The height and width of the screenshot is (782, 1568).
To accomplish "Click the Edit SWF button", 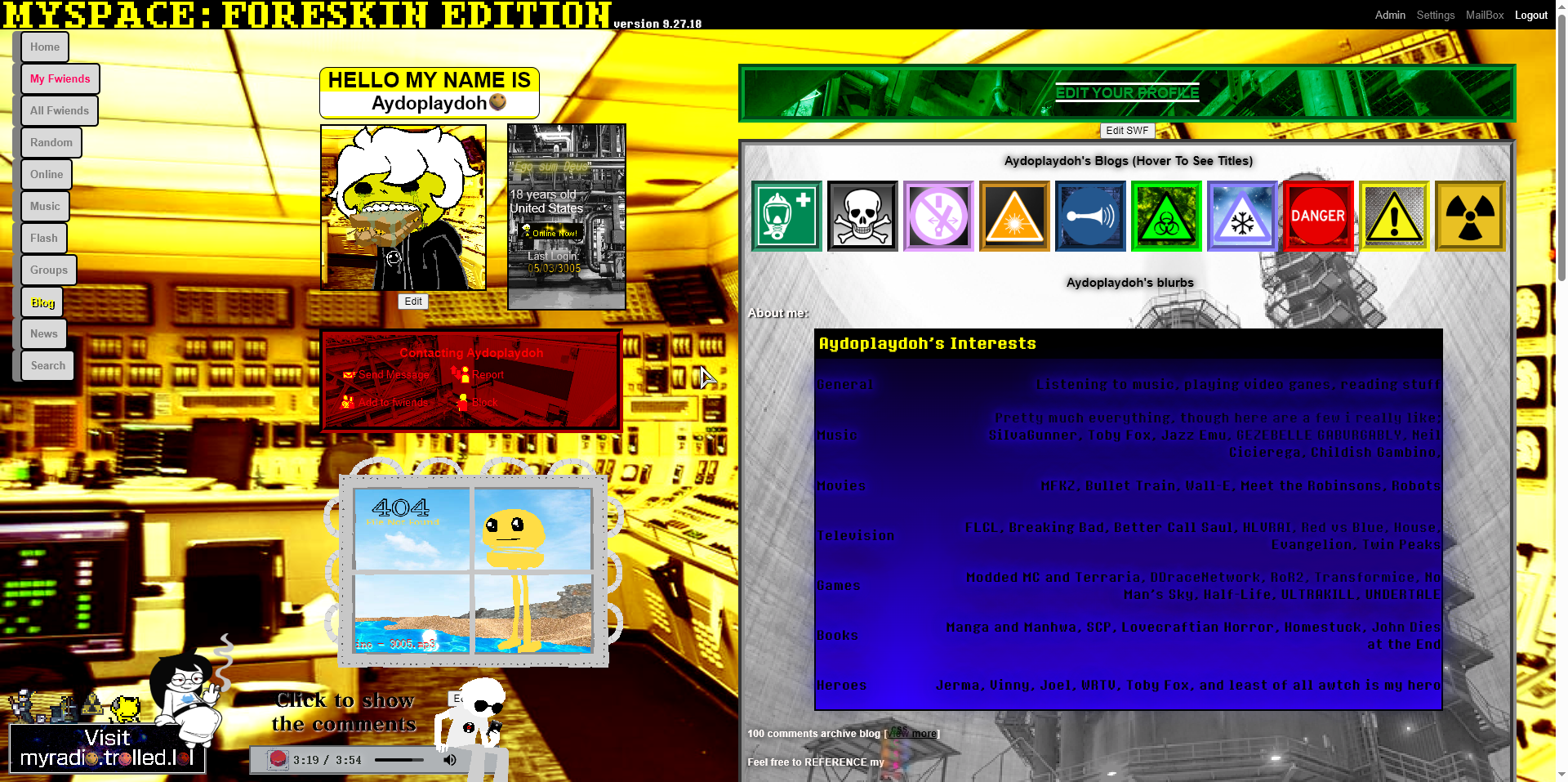I will [1127, 131].
